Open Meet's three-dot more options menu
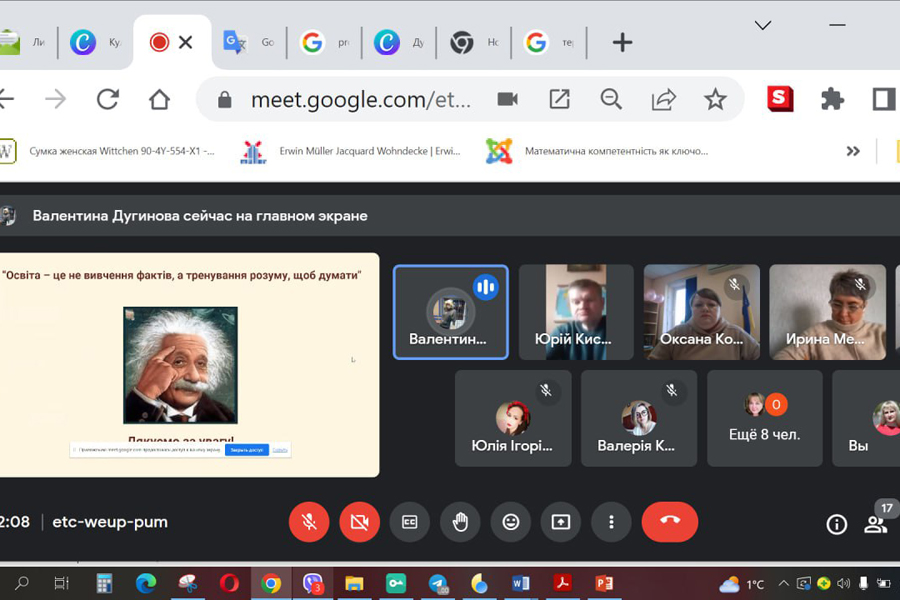Screen dimensions: 900x600 pyautogui.click(x=611, y=522)
